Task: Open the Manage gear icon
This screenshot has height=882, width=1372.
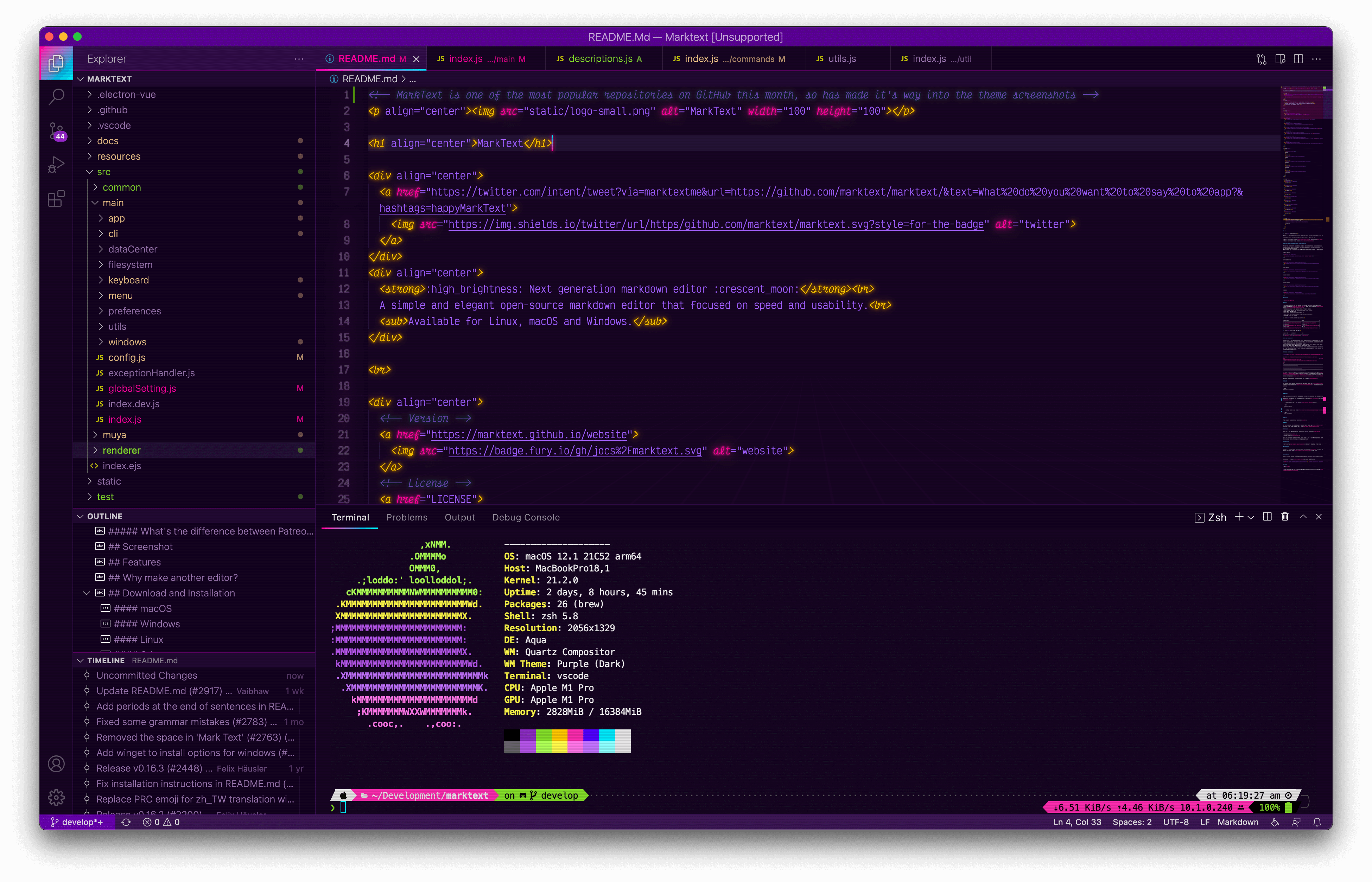Action: 56,797
